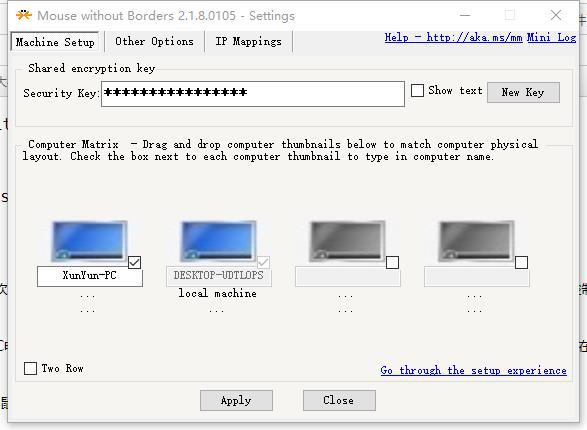Open the Other Options tab
This screenshot has width=587, height=430.
[x=154, y=41]
